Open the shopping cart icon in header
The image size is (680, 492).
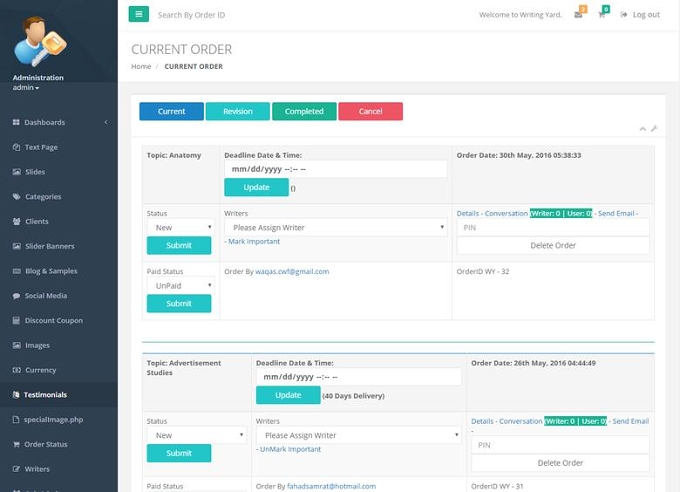[602, 15]
